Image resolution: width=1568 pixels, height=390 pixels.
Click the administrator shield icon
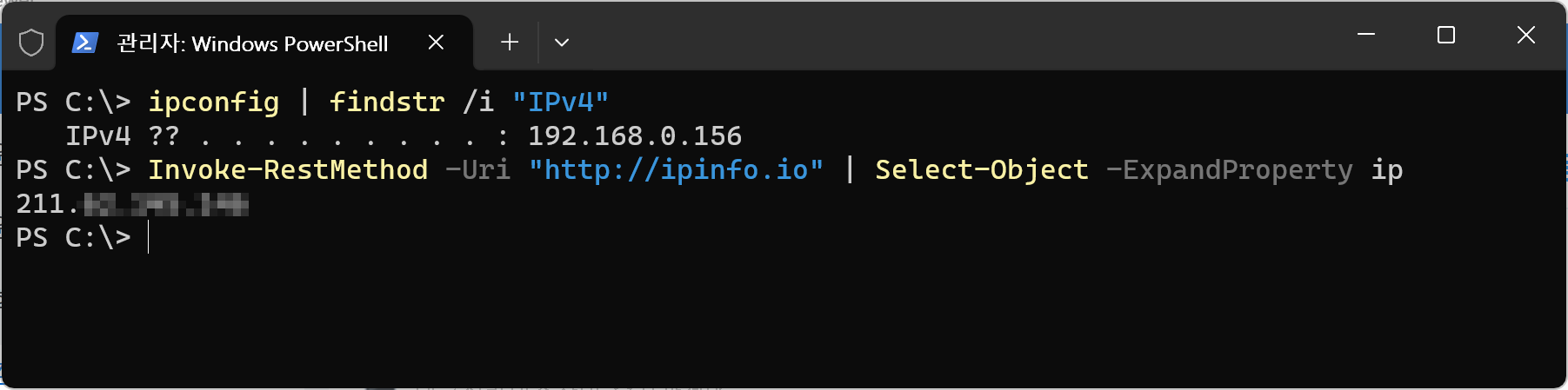click(31, 43)
